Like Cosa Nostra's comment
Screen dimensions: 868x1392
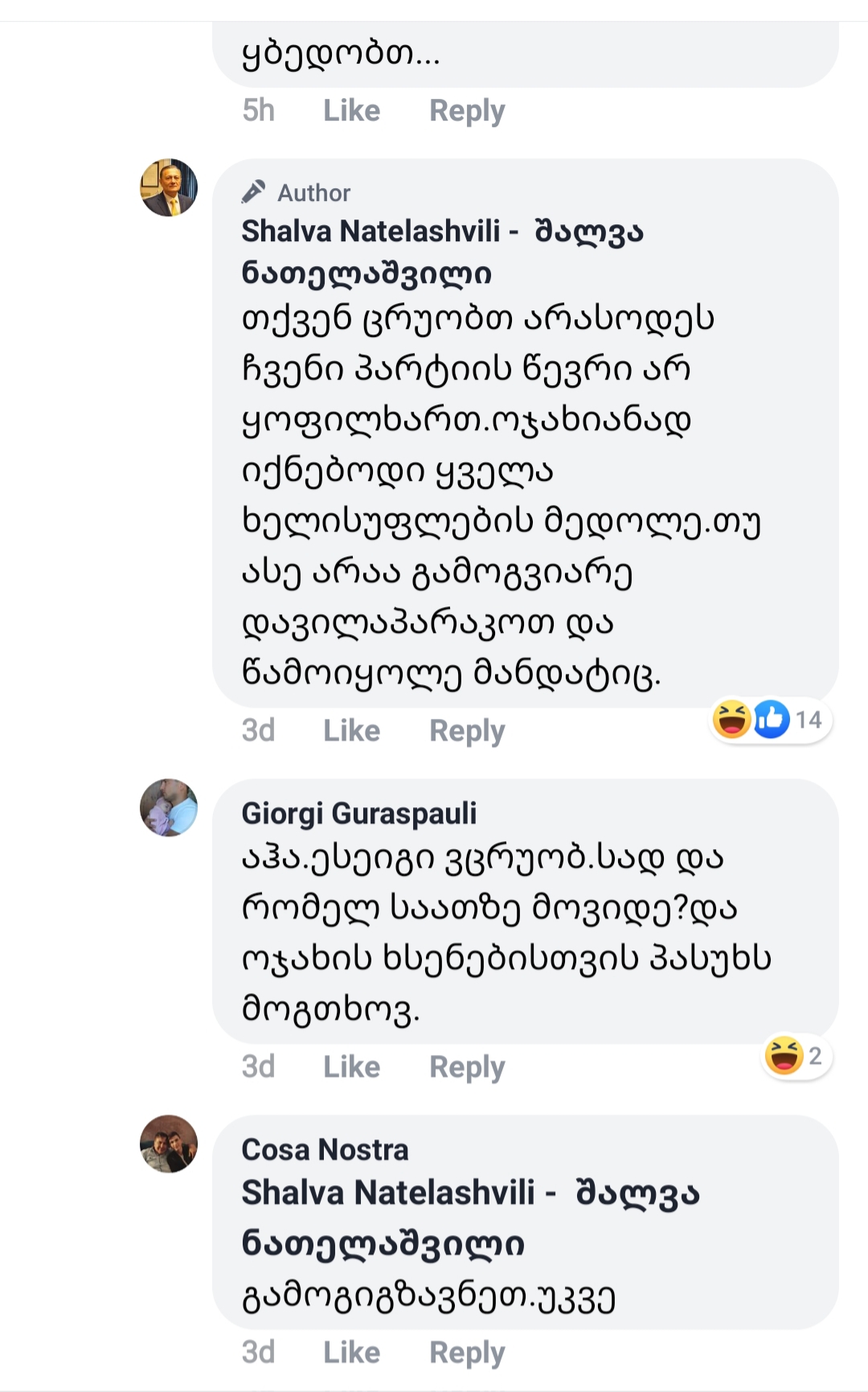[351, 1352]
